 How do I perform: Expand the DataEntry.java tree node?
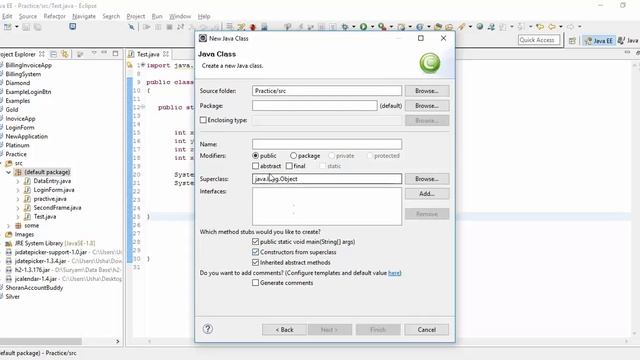(x=18, y=181)
